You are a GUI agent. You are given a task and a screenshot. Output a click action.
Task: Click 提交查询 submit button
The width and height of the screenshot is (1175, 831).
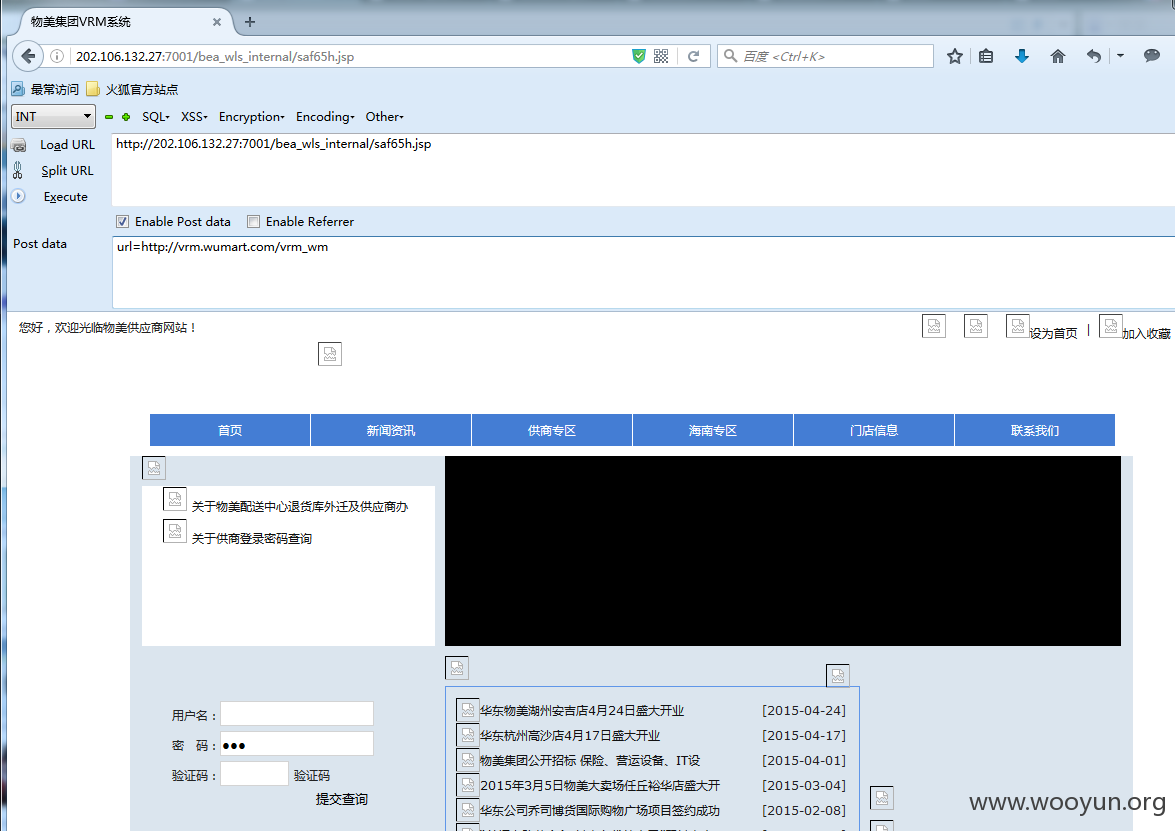click(x=342, y=799)
